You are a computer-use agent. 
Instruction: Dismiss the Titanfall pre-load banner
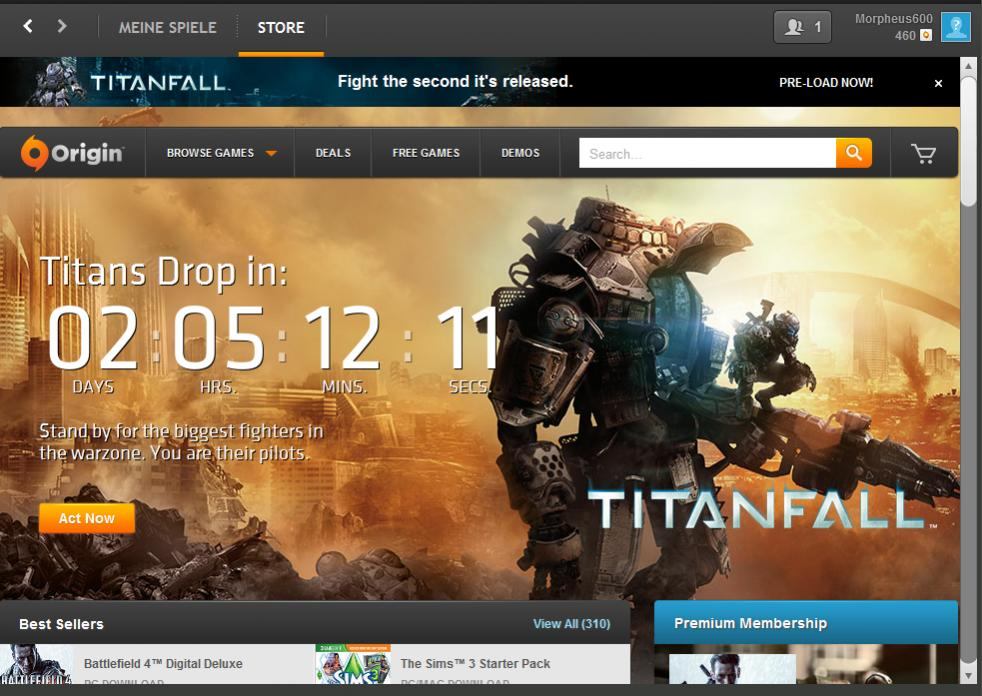pyautogui.click(x=938, y=83)
